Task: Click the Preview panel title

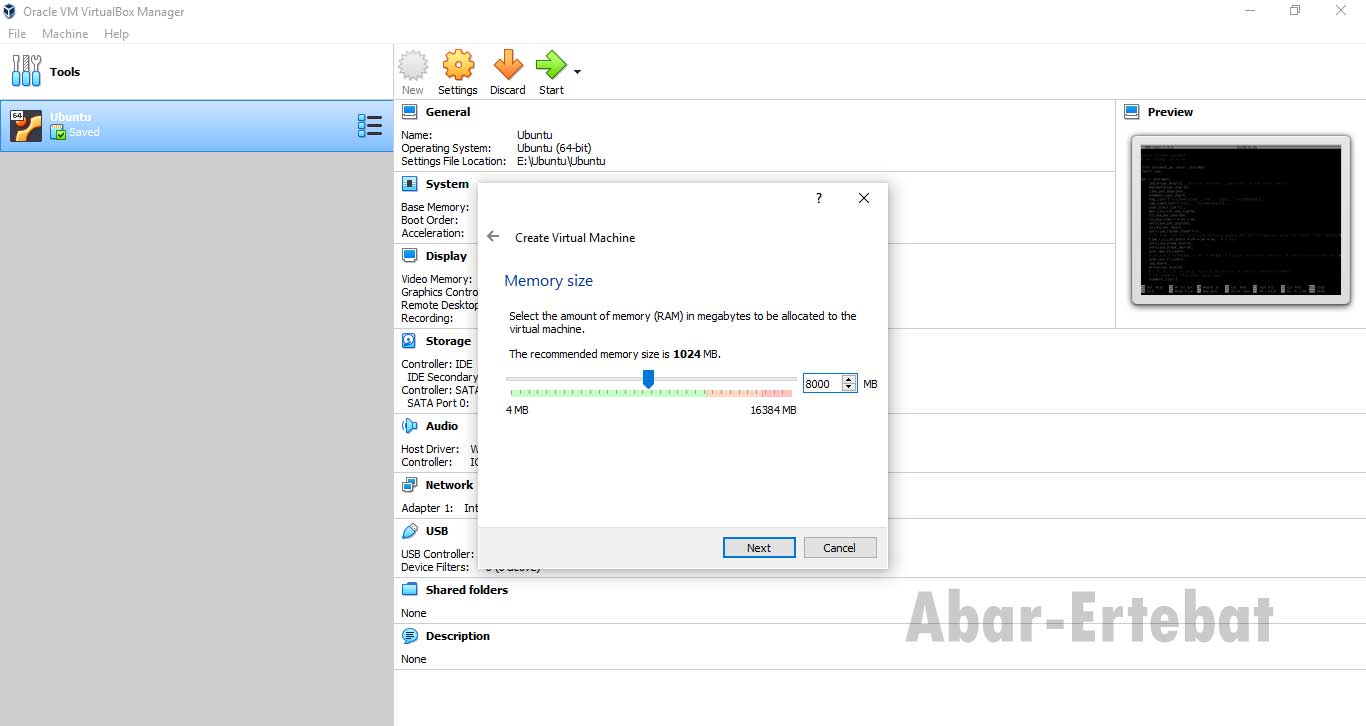Action: [x=1170, y=112]
